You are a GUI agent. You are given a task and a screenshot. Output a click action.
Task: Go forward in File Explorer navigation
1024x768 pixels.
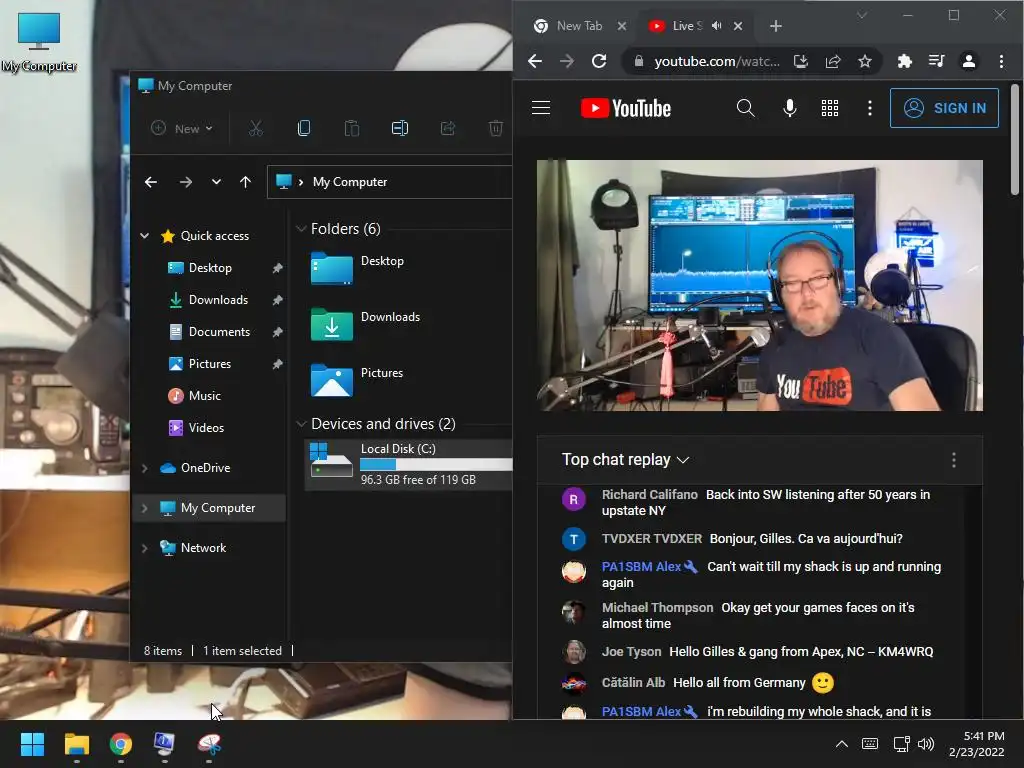(185, 182)
